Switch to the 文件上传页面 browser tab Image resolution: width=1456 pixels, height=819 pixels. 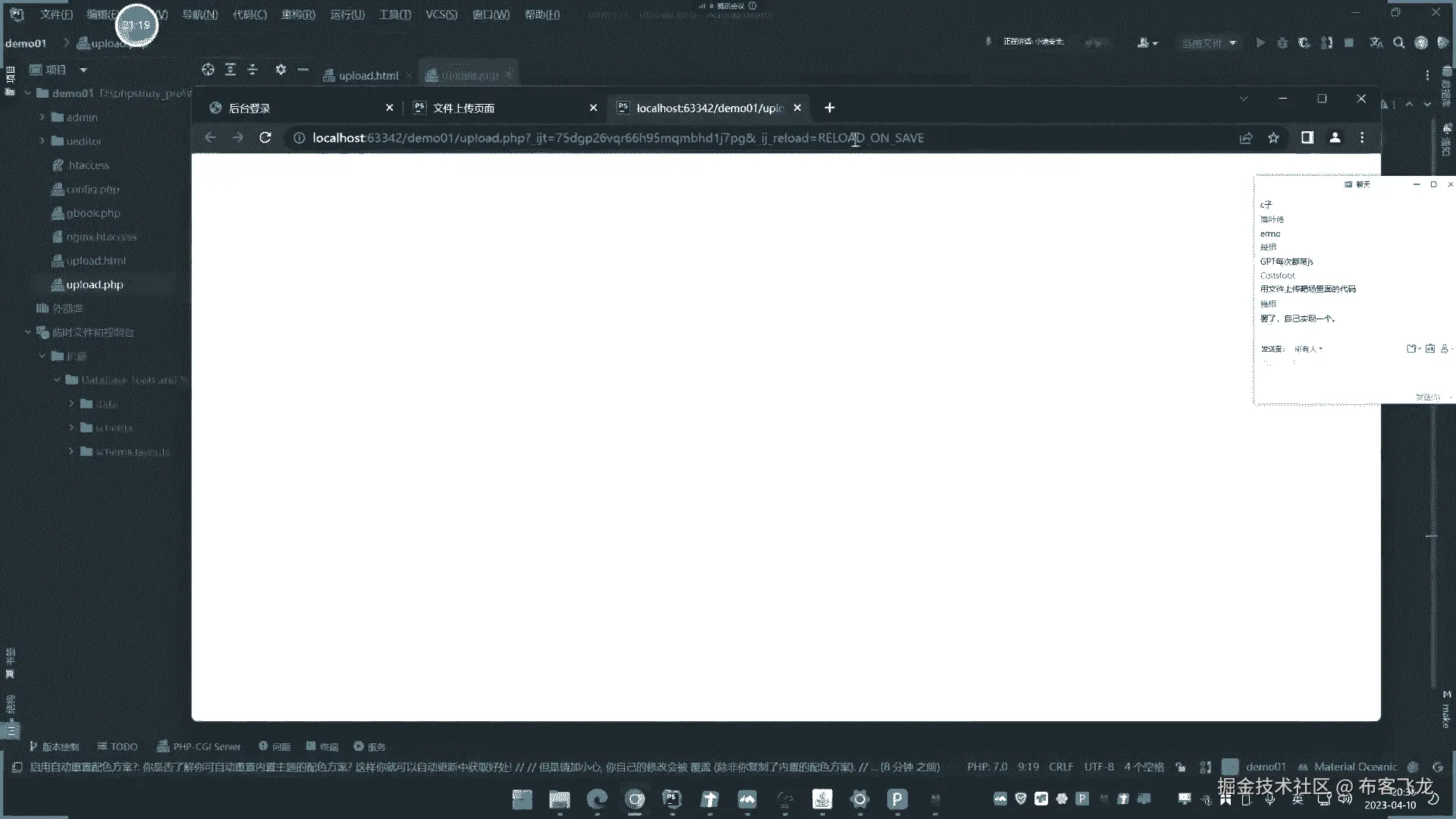[x=463, y=108]
